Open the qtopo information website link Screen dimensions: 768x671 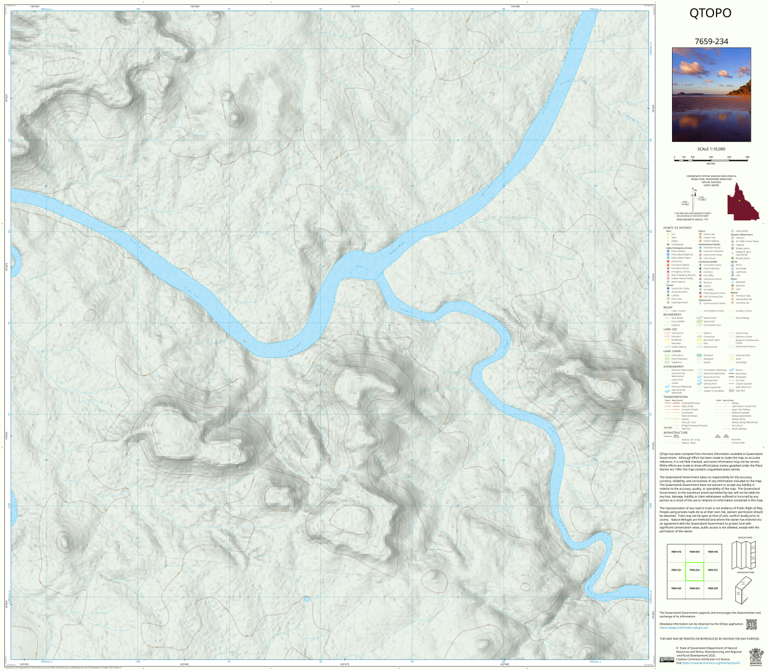click(x=684, y=627)
